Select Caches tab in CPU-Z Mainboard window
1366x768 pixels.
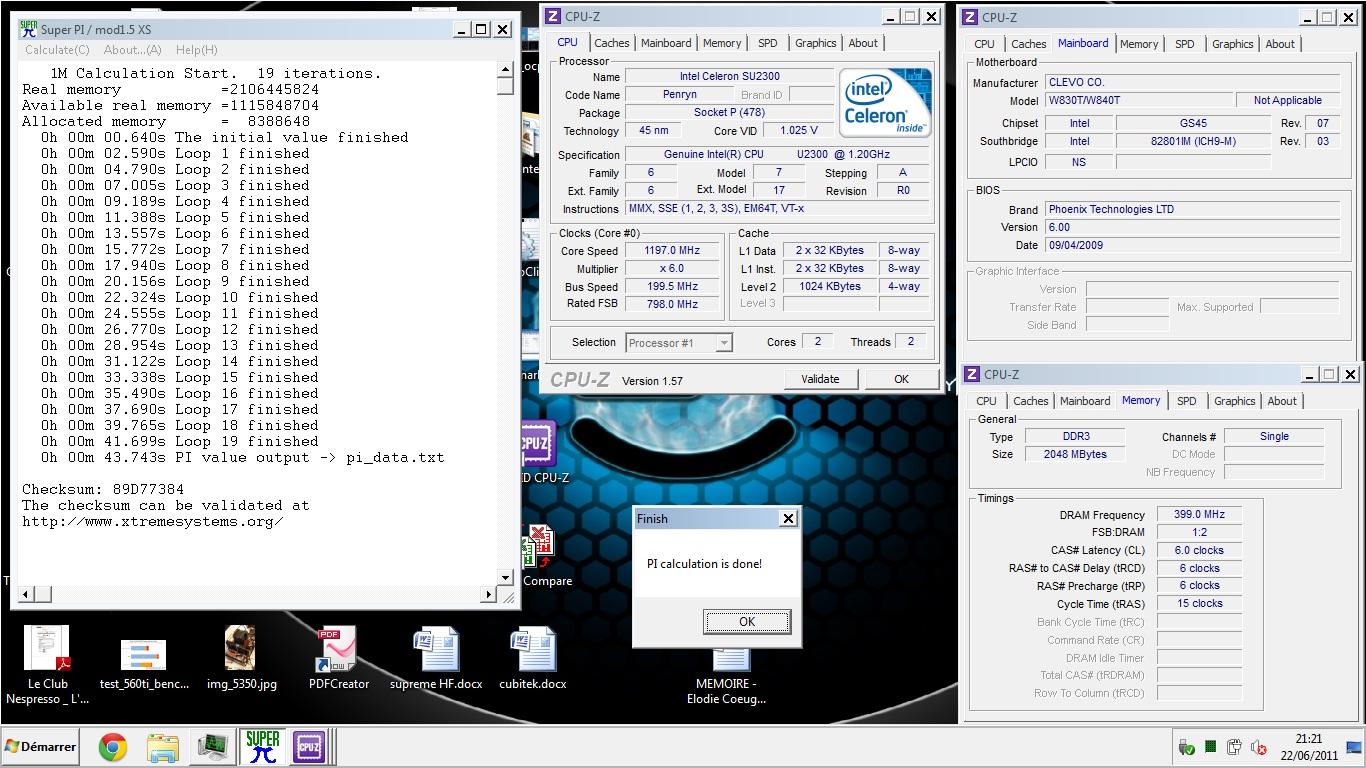[x=1028, y=44]
